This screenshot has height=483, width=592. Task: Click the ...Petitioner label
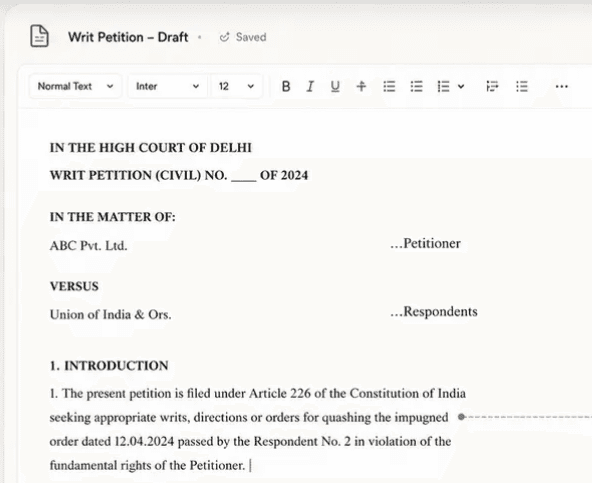coord(426,244)
